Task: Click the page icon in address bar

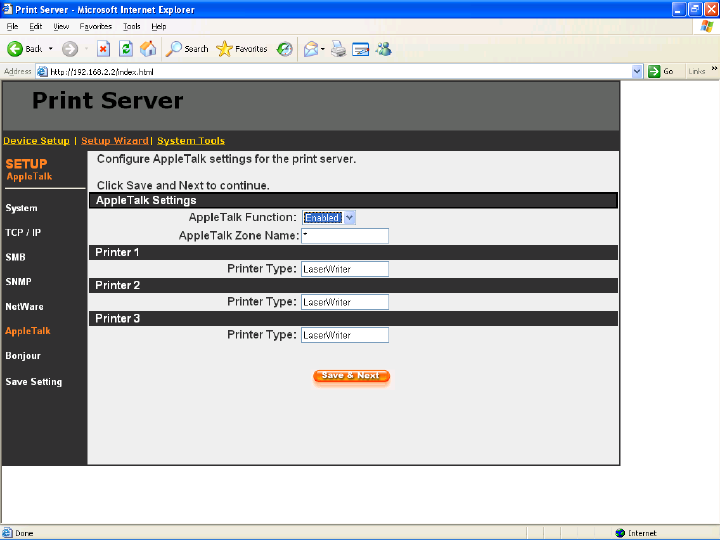Action: pyautogui.click(x=42, y=72)
